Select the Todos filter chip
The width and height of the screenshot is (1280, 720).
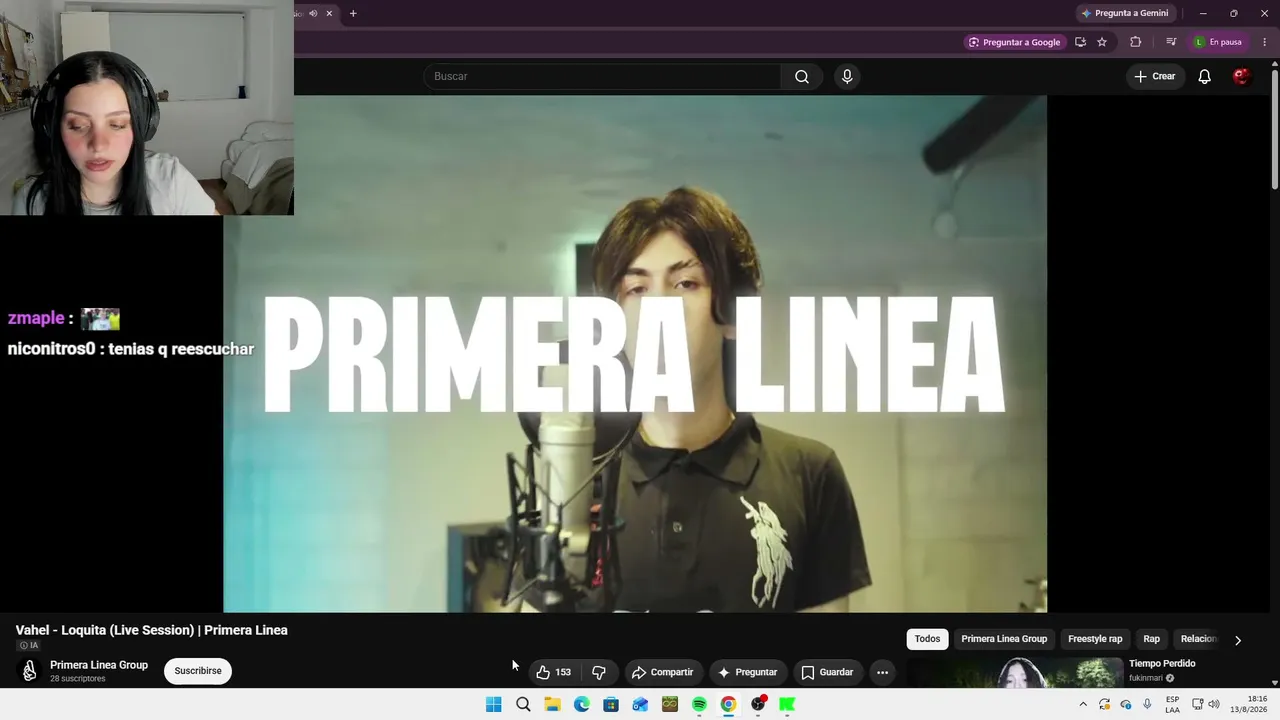pyautogui.click(x=927, y=639)
